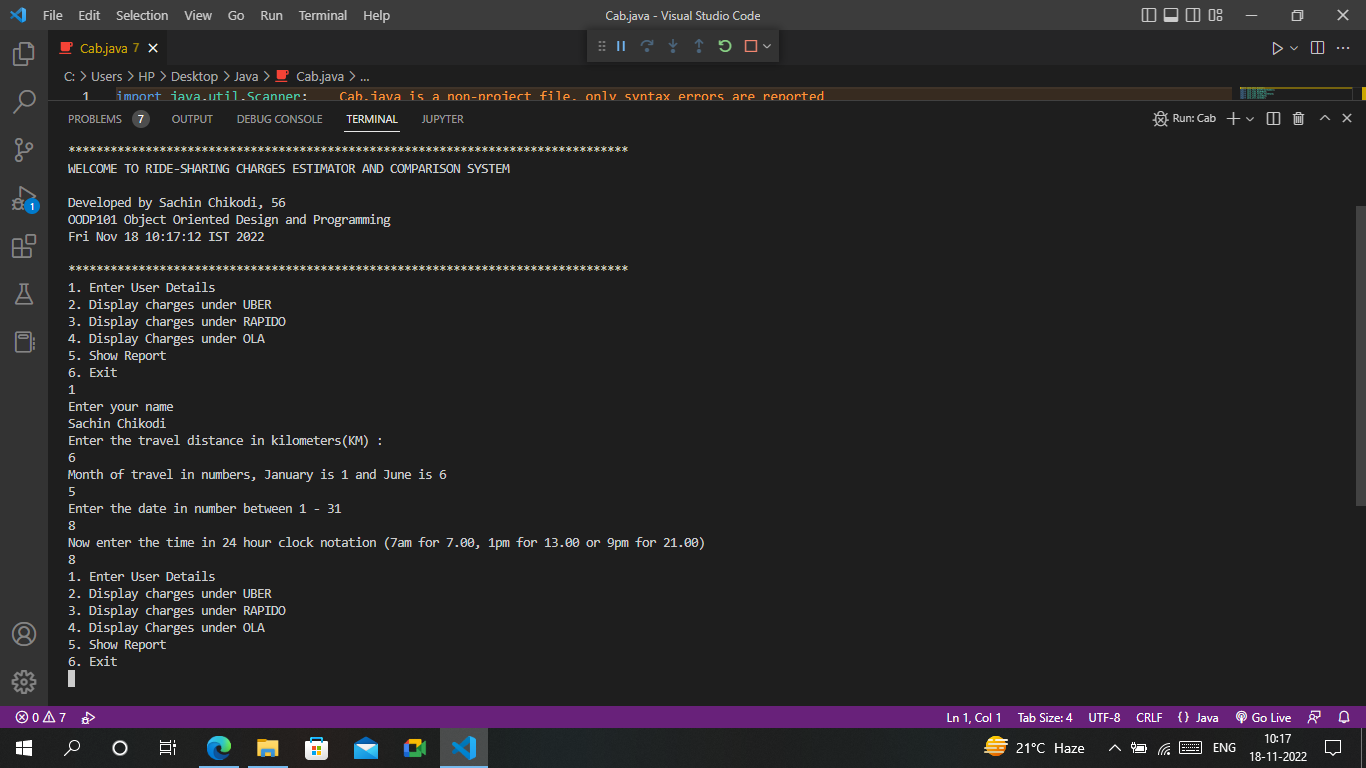The image size is (1366, 768).
Task: Open the run button dropdown arrow
Action: pos(1294,48)
